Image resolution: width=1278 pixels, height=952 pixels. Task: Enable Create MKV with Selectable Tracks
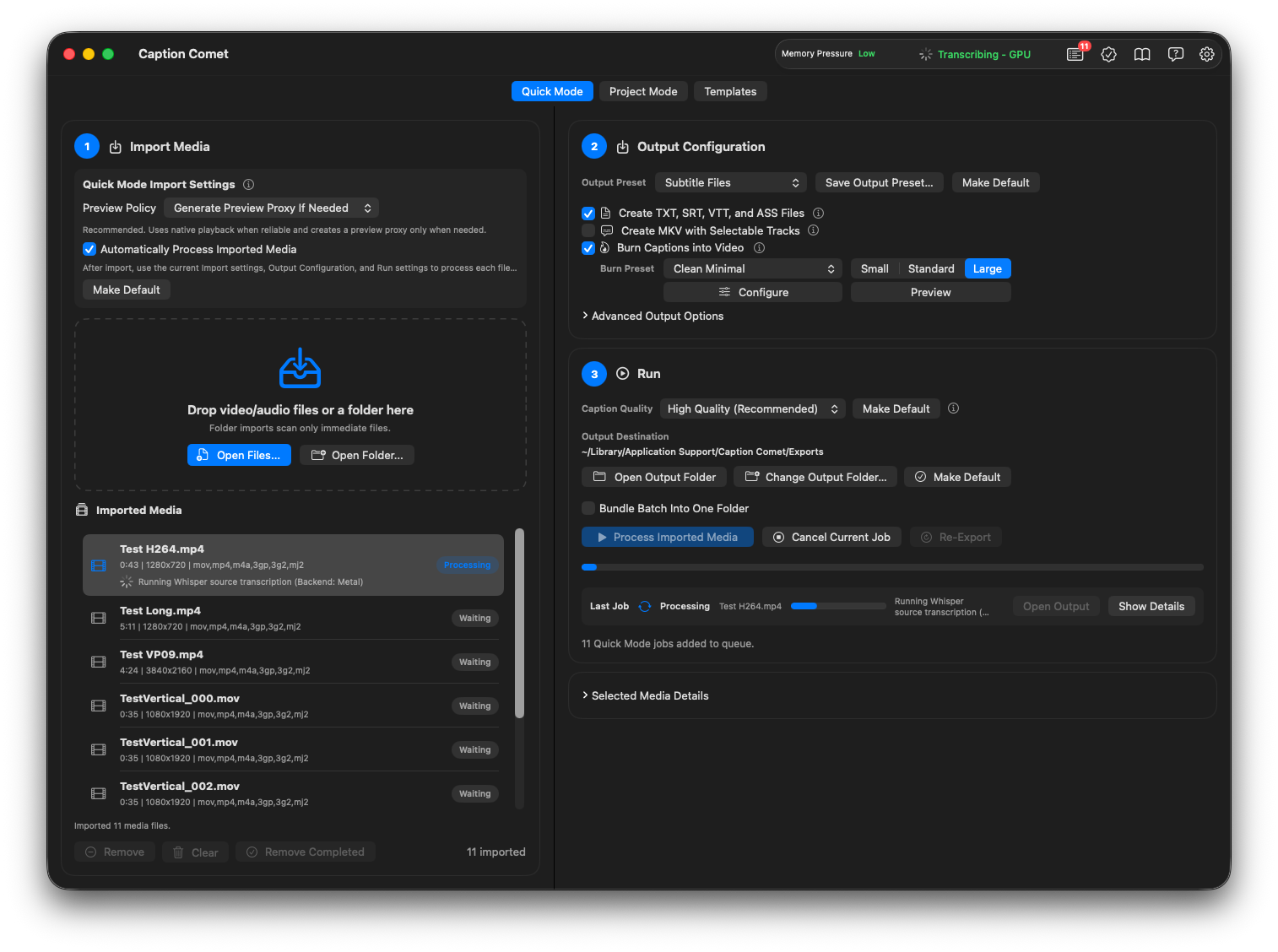click(588, 230)
